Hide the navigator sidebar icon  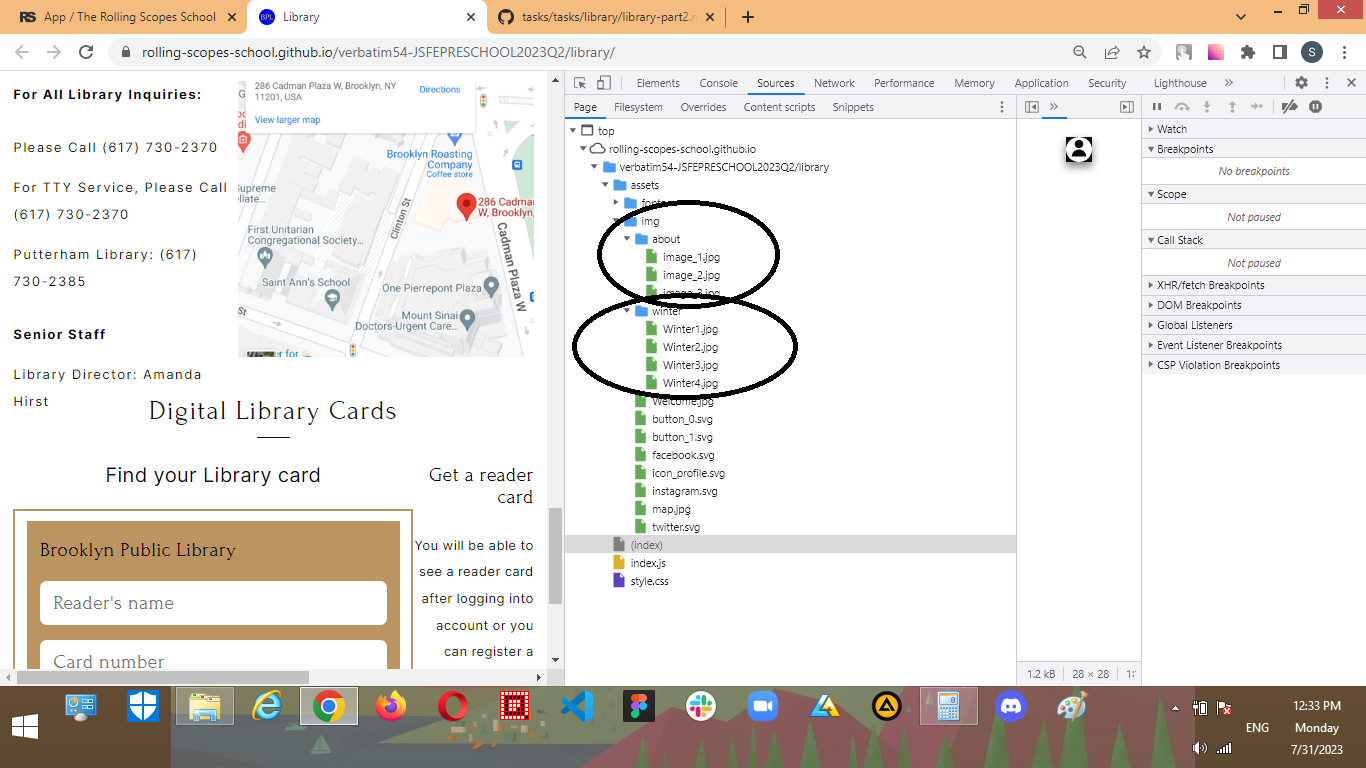(x=1032, y=107)
